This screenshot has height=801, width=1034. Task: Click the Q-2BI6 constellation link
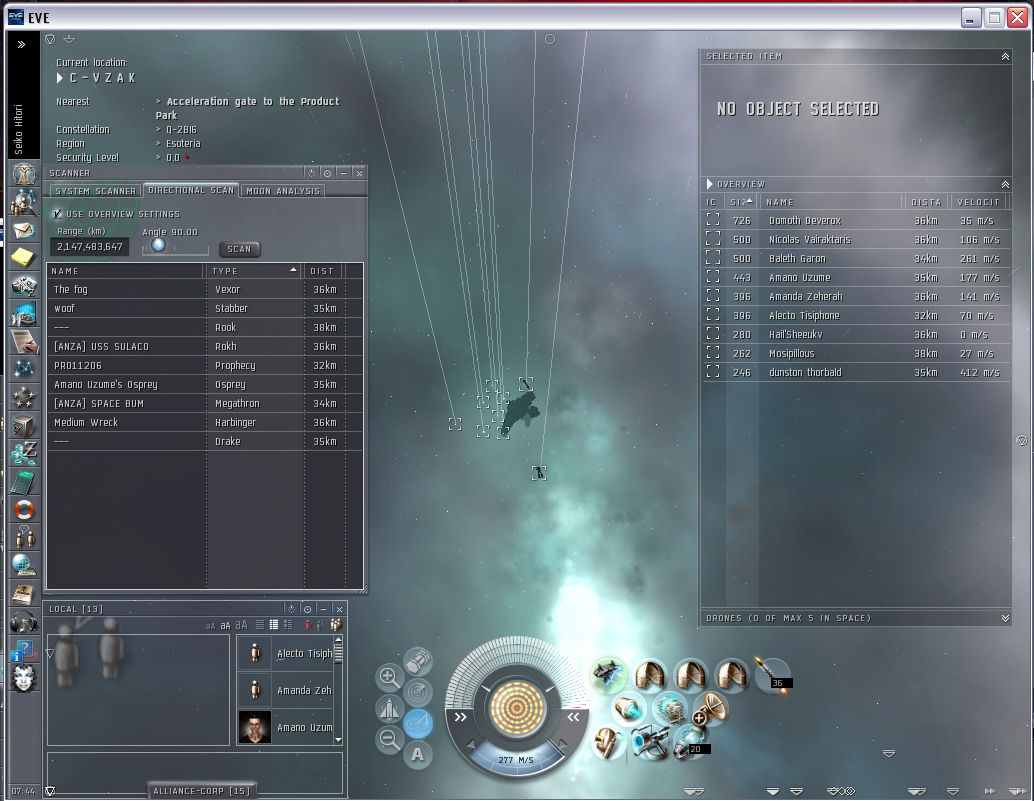click(x=181, y=129)
